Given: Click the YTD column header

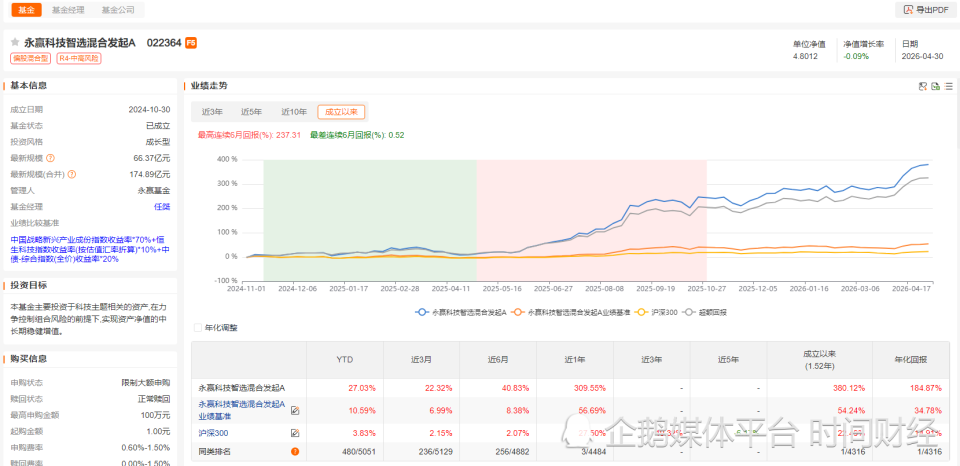Looking at the screenshot, I should tap(345, 359).
